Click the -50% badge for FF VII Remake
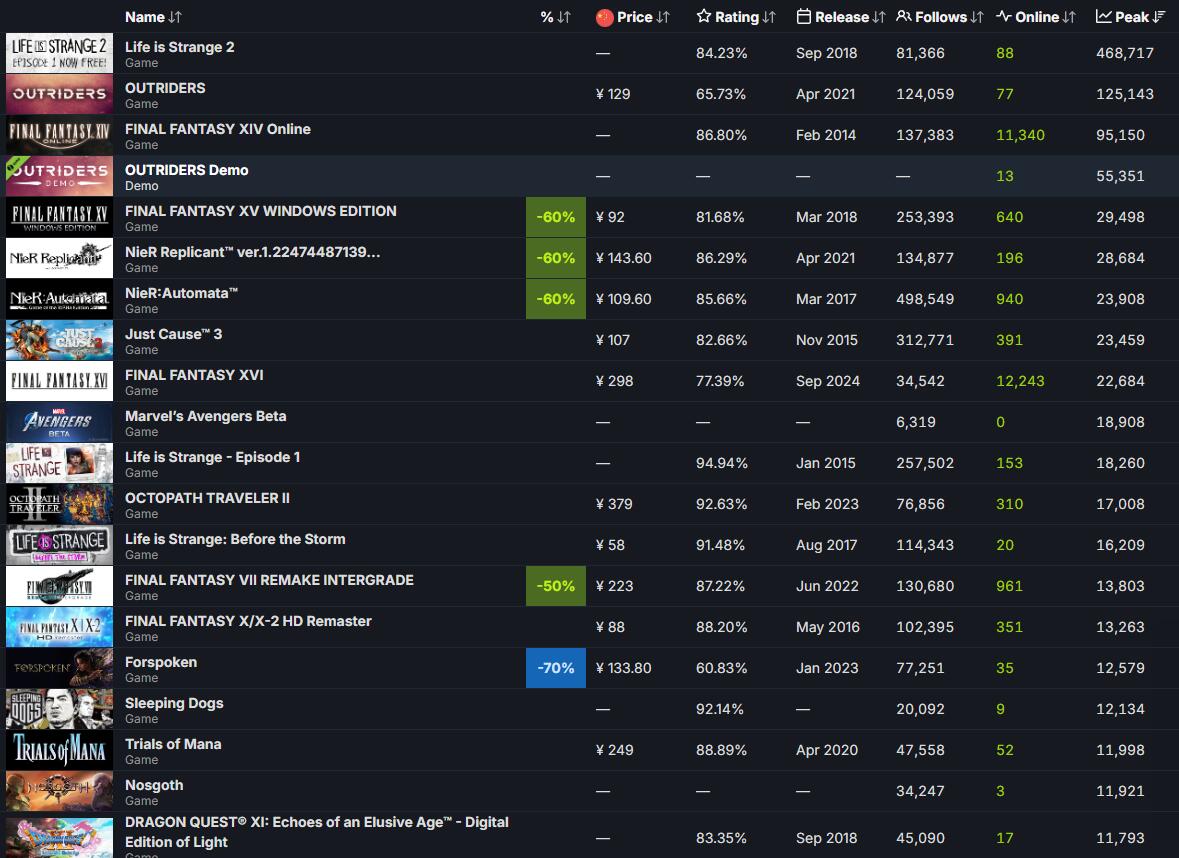 pos(555,586)
